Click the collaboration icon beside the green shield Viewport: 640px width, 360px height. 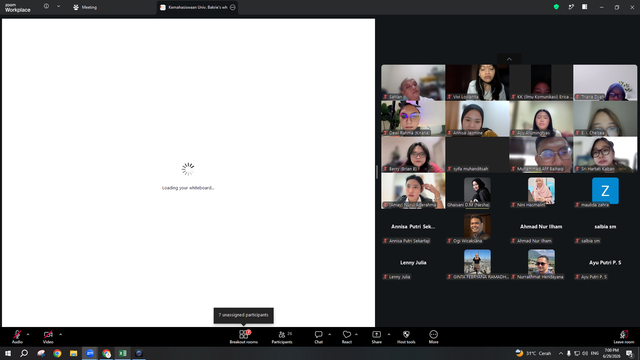click(571, 7)
